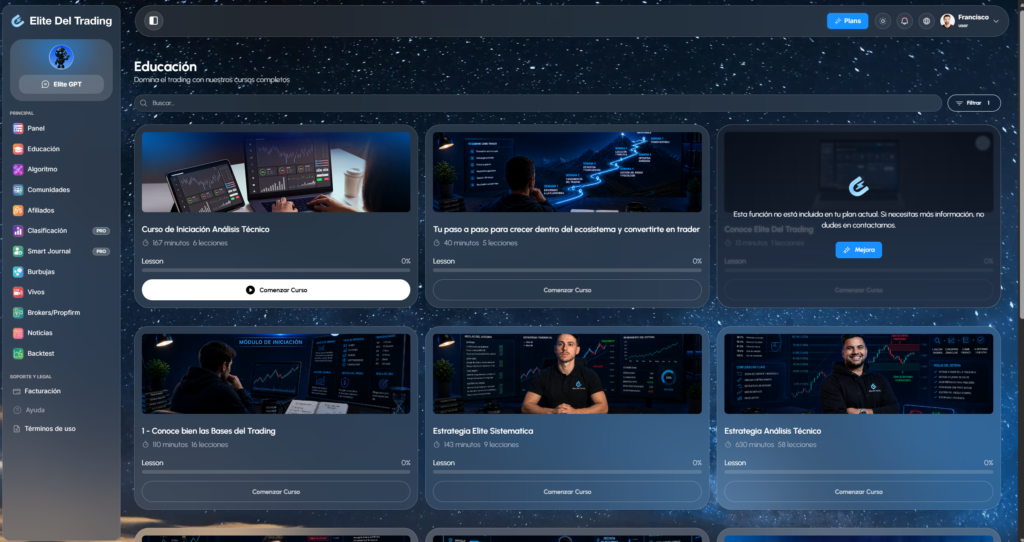Image resolution: width=1024 pixels, height=542 pixels.
Task: Open the Afiliados sidebar icon
Action: pyautogui.click(x=18, y=210)
